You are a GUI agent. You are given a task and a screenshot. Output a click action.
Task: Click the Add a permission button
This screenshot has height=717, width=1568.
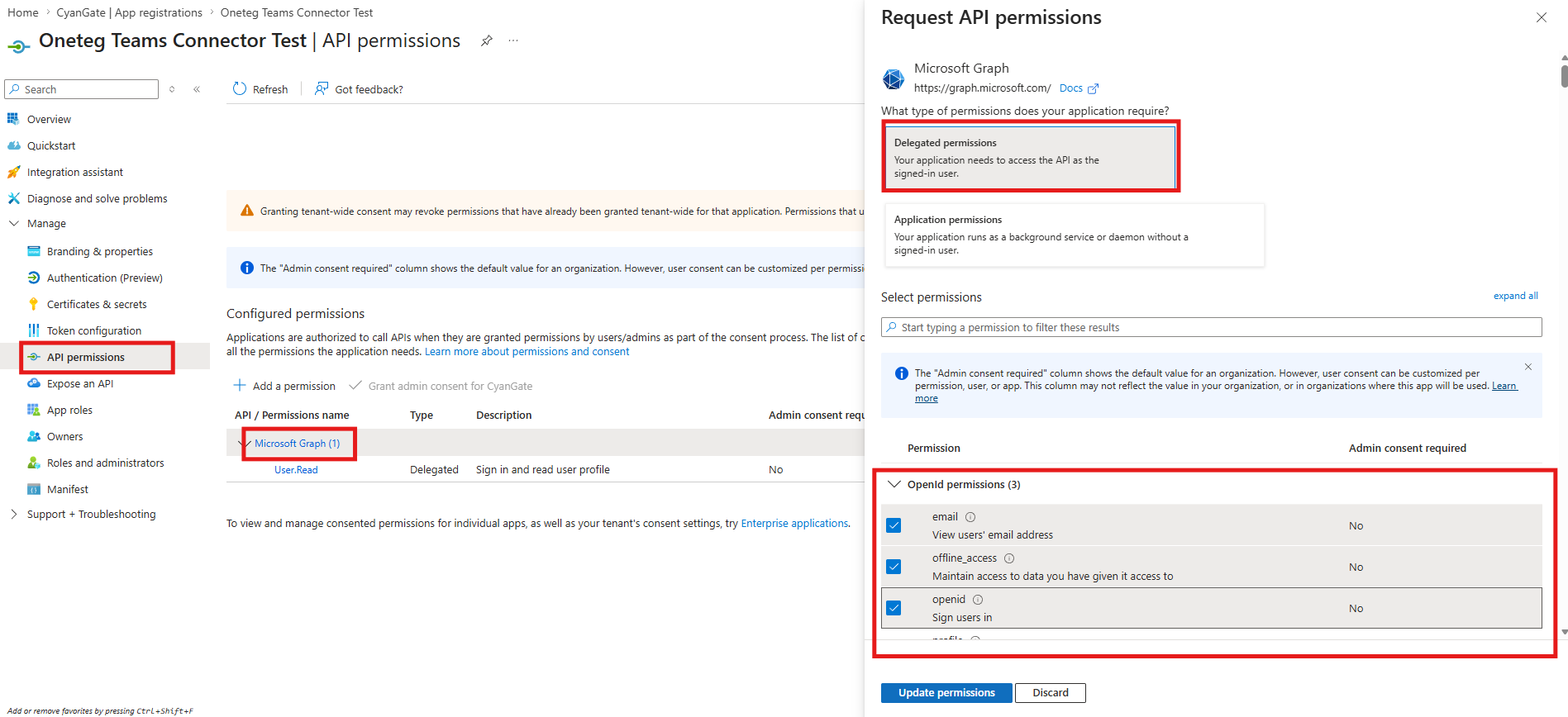(x=284, y=386)
